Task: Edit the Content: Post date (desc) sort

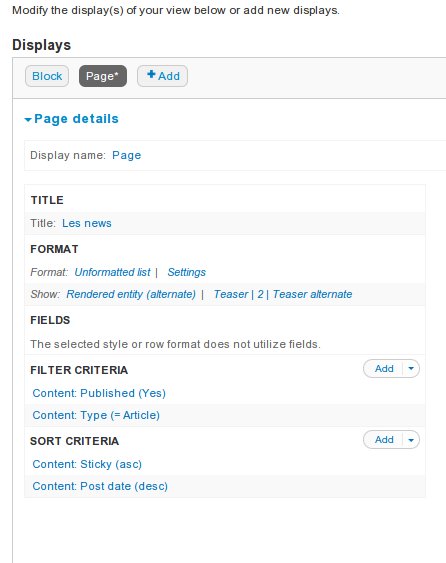Action: [100, 487]
